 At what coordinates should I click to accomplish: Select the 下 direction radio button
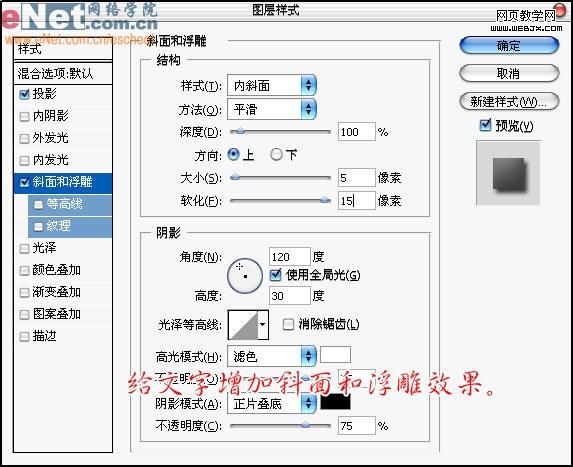pyautogui.click(x=276, y=155)
